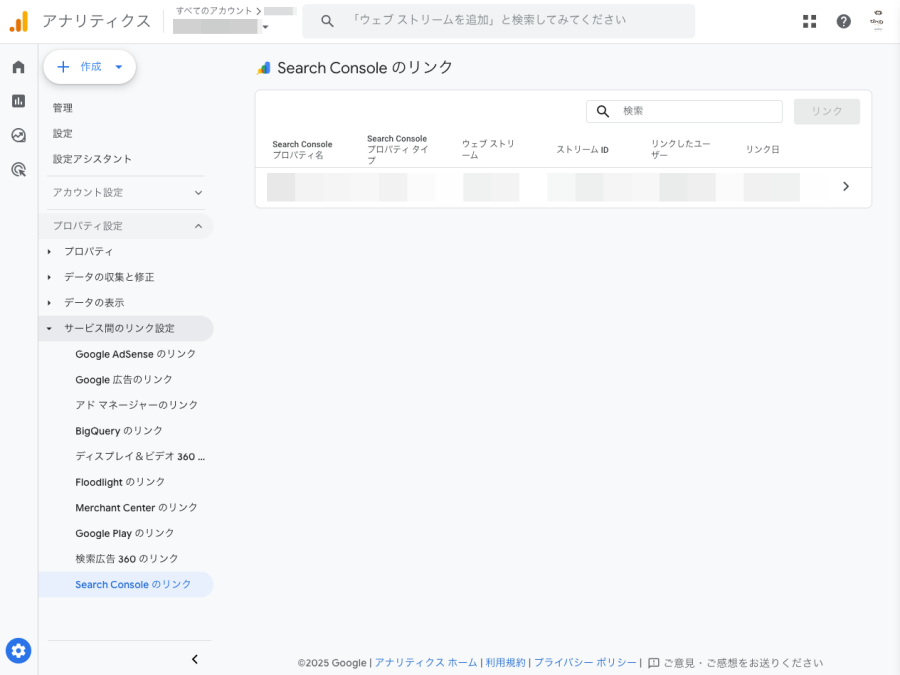
Task: Click リンク日 column header
Action: [762, 149]
